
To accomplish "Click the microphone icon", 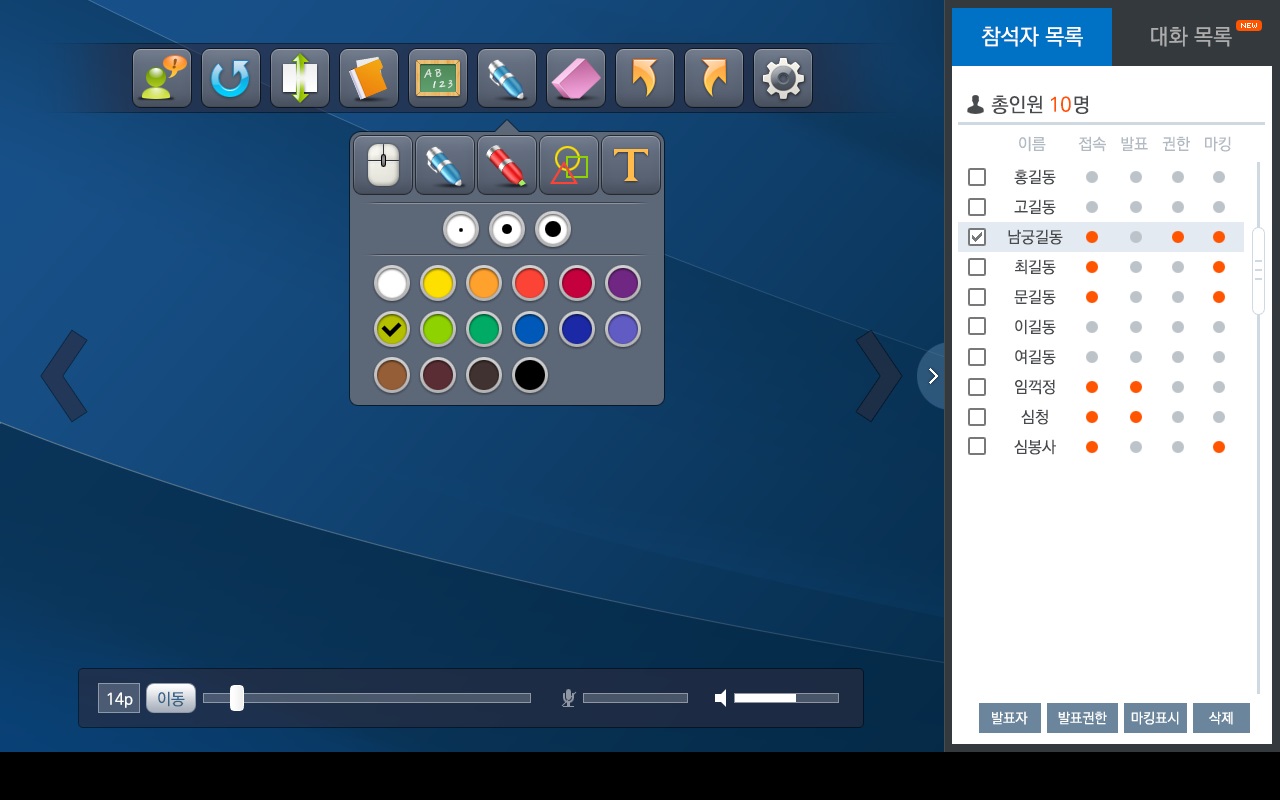I will tap(568, 698).
